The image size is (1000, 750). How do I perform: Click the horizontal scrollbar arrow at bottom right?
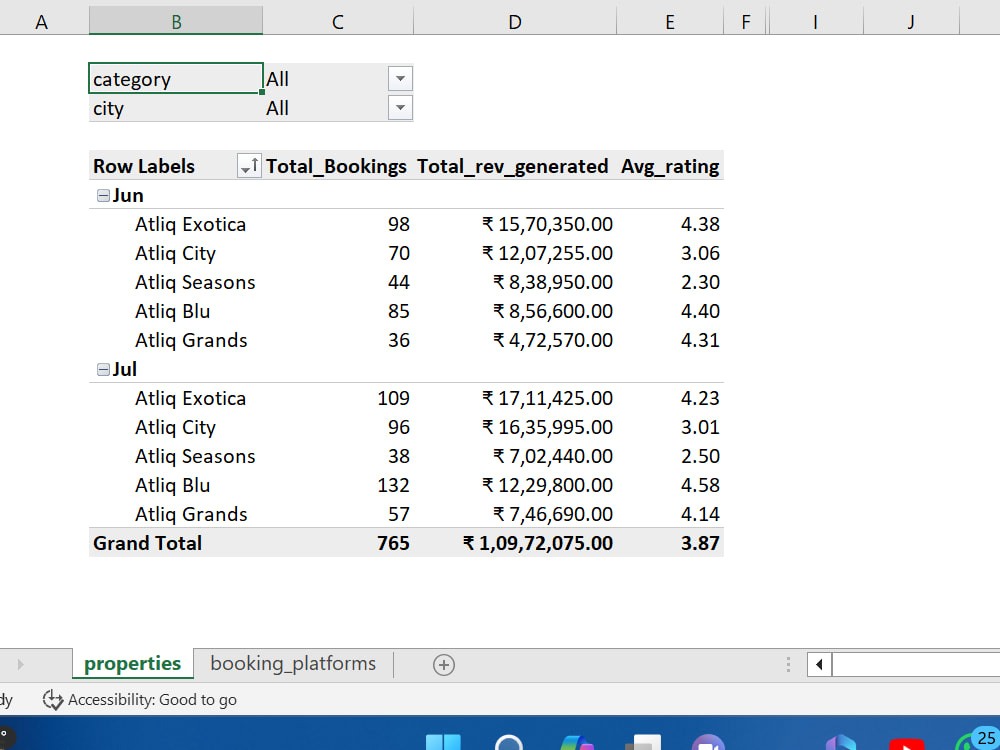tap(818, 663)
